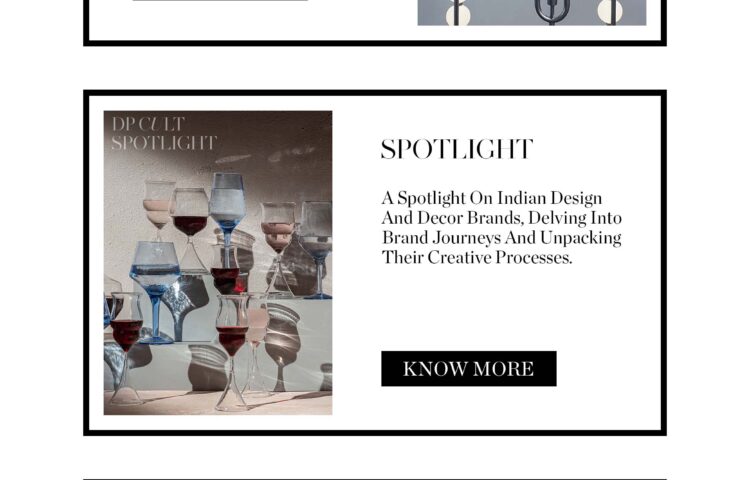Click the partial button edge in the card above
750x480 pixels.
tap(220, 0)
